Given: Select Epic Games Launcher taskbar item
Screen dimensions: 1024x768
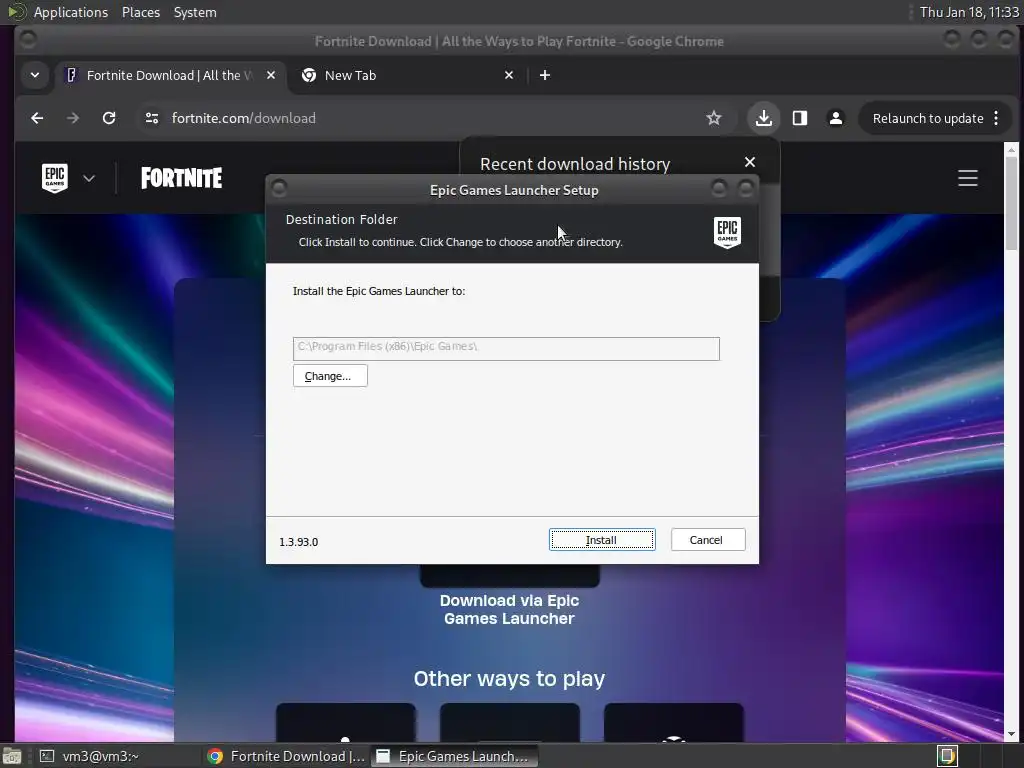Looking at the screenshot, I should [455, 756].
